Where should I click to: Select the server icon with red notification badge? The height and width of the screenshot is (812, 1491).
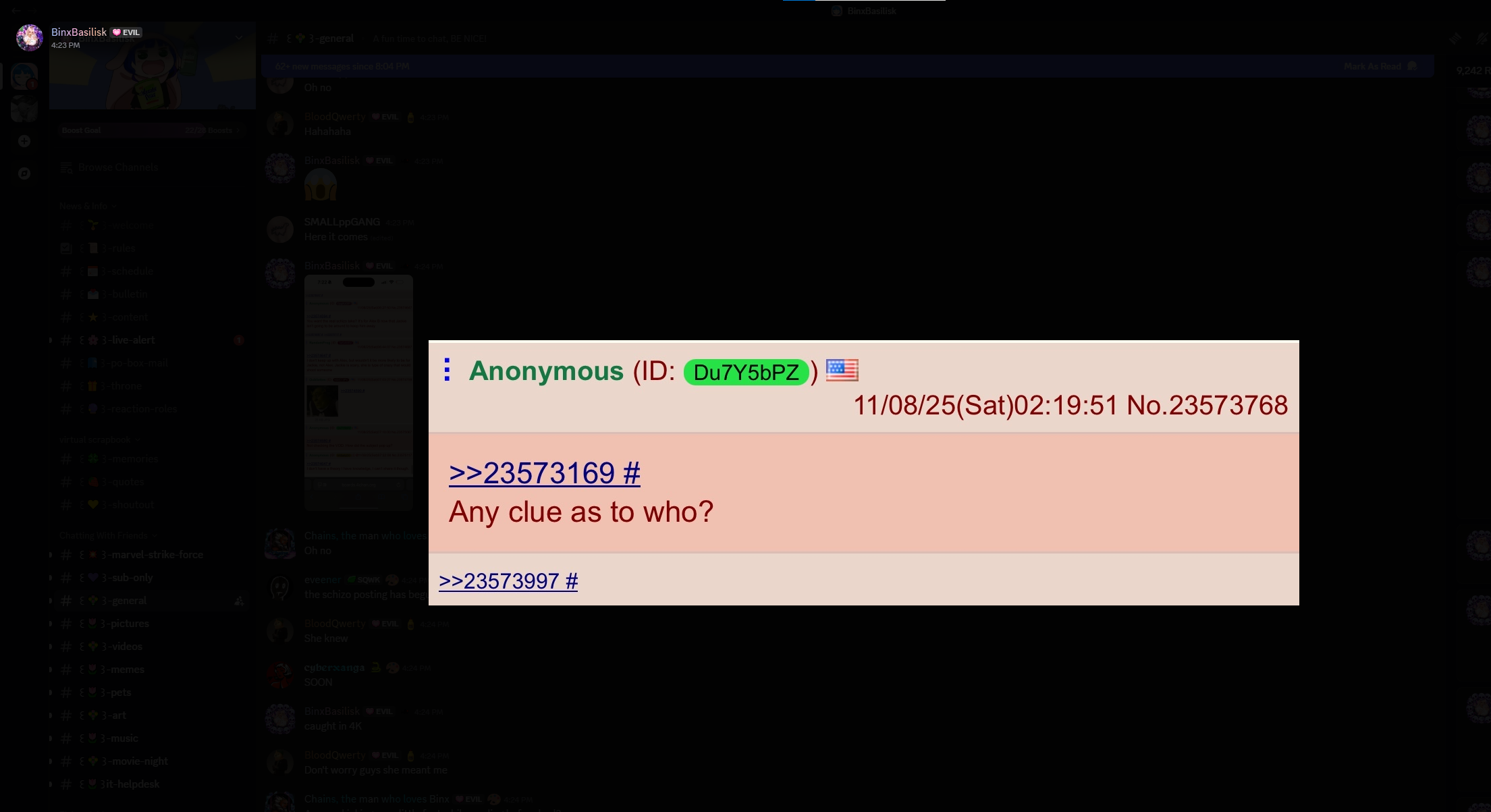coord(24,76)
